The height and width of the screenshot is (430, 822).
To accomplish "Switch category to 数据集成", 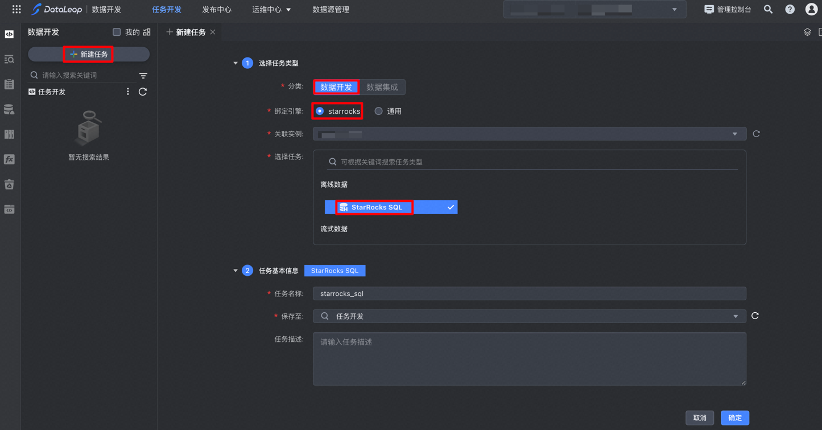I will pos(382,87).
